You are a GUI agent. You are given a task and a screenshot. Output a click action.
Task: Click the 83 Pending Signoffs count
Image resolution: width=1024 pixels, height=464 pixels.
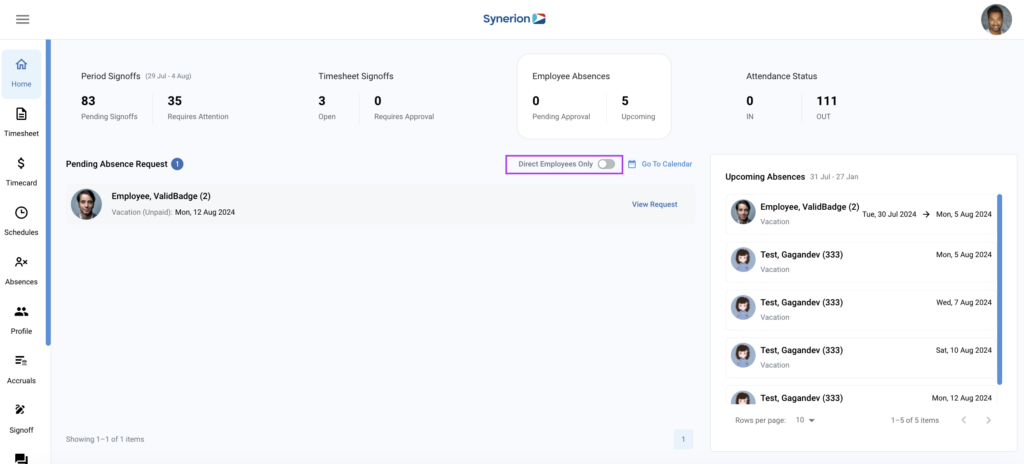click(88, 101)
